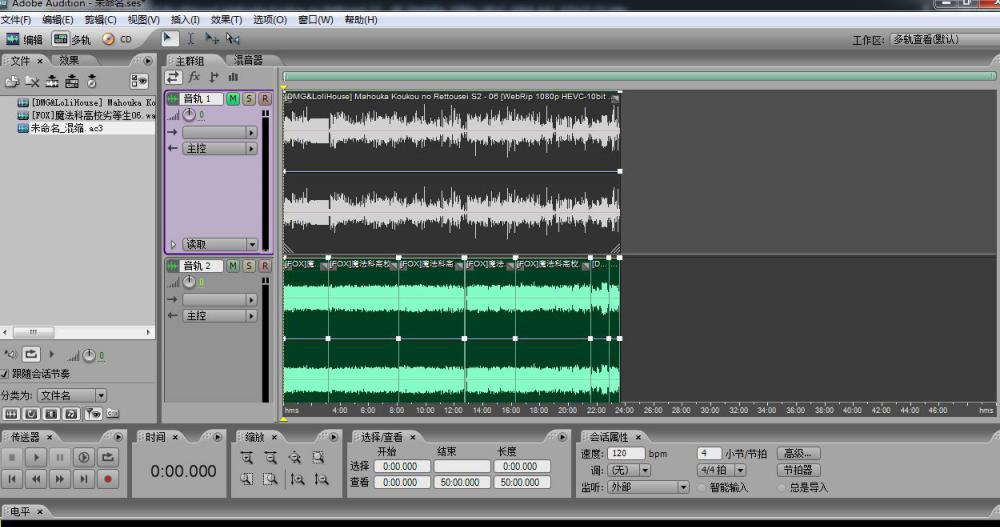Arm 音轨 1 for record with R
Viewport: 1000px width, 527px height.
pos(265,99)
